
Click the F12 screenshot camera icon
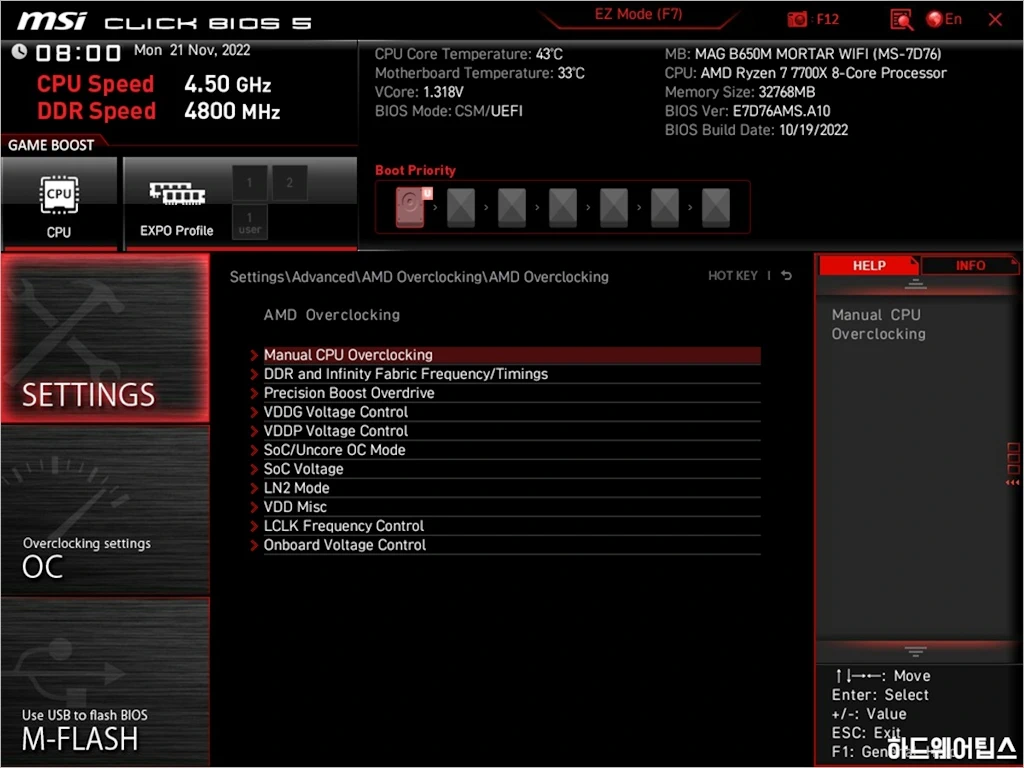pyautogui.click(x=797, y=20)
